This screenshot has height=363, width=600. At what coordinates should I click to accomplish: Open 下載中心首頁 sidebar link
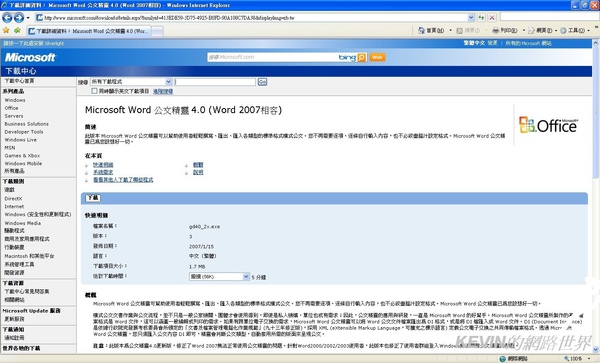(x=19, y=81)
